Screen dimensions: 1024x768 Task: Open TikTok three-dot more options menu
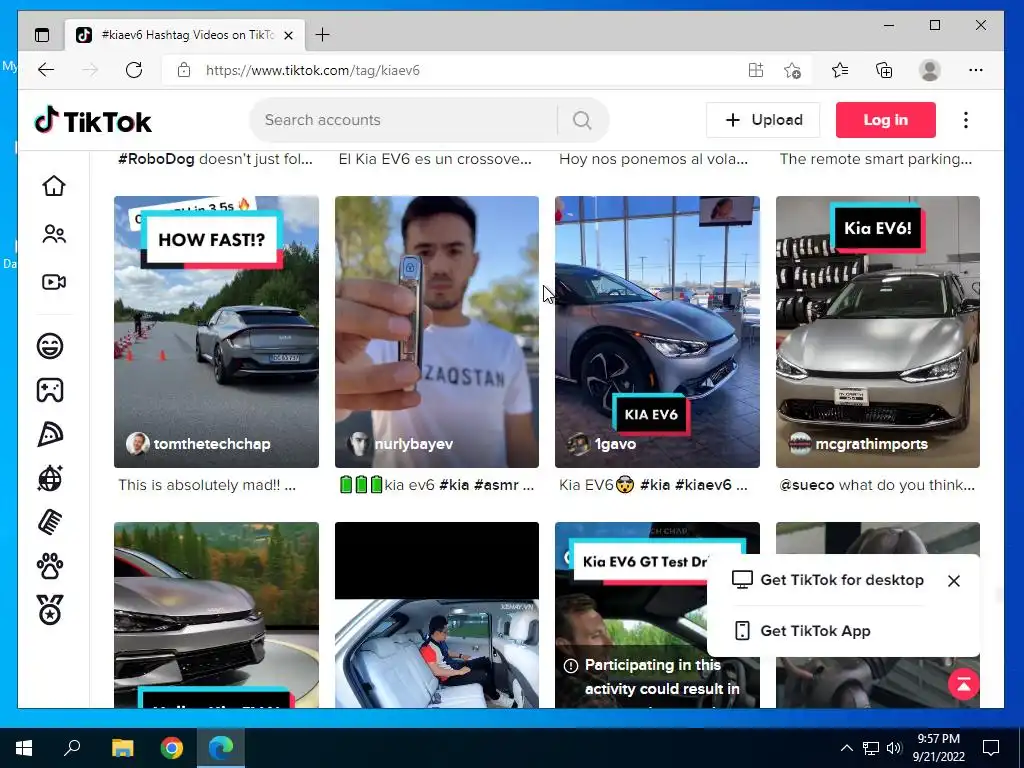(x=966, y=120)
